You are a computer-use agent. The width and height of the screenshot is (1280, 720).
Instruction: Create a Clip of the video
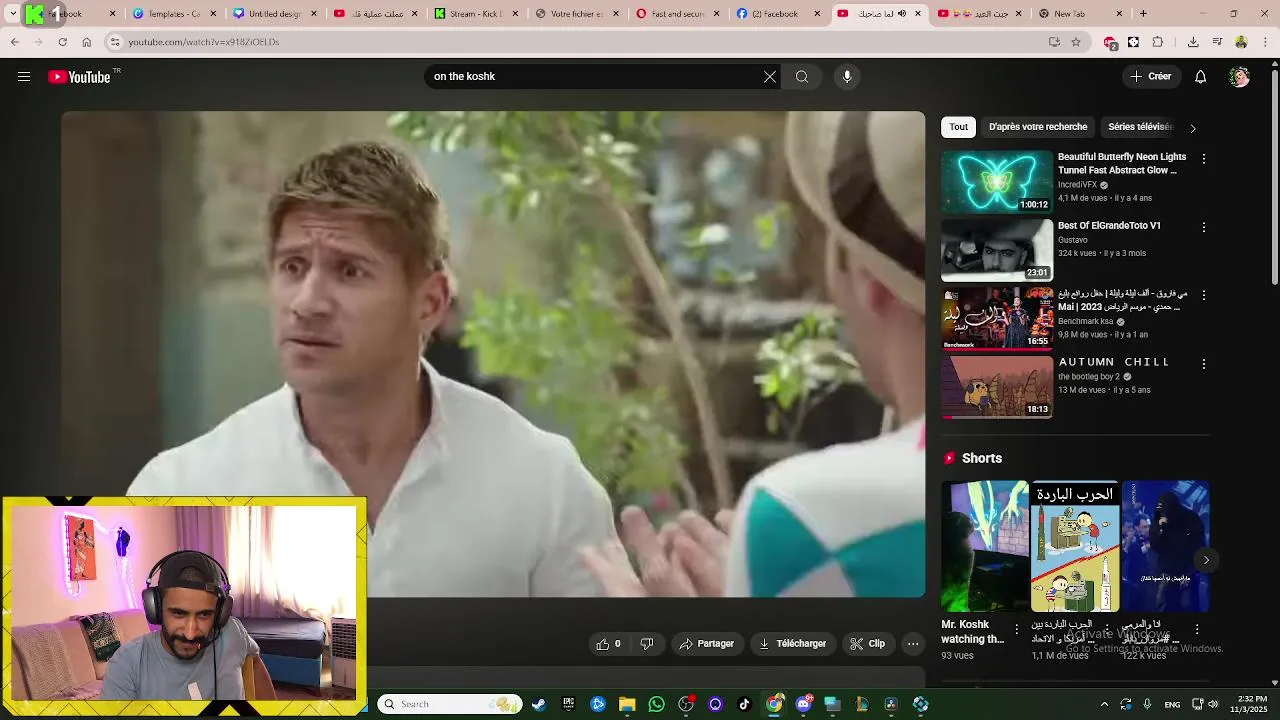868,644
